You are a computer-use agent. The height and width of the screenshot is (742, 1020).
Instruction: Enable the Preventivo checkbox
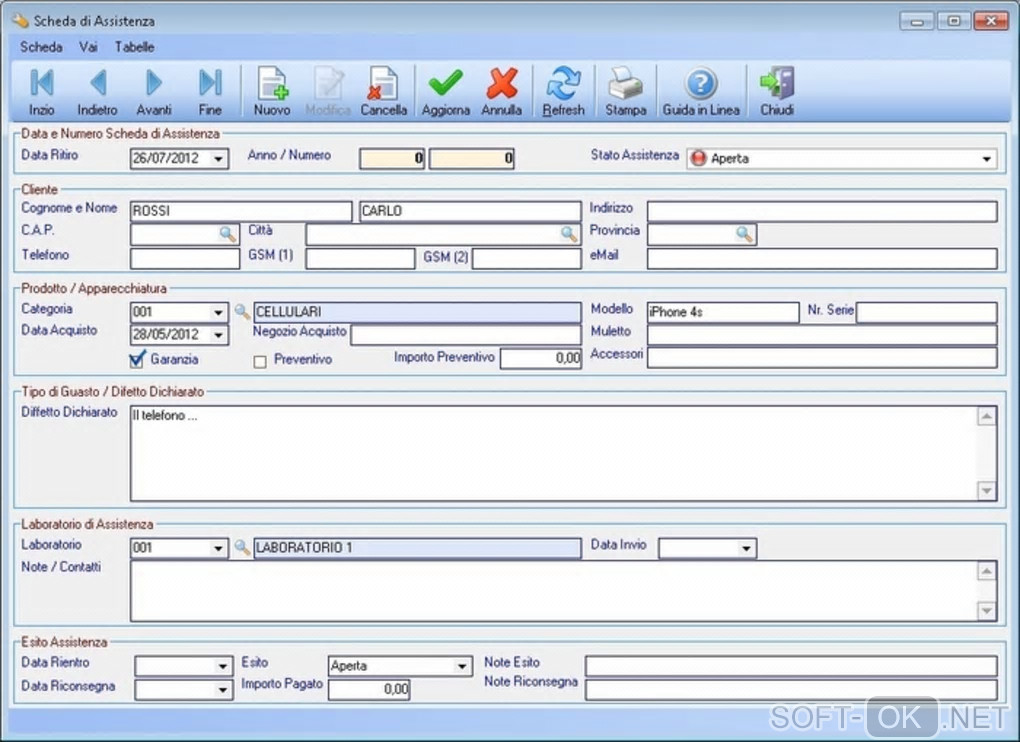tap(260, 361)
